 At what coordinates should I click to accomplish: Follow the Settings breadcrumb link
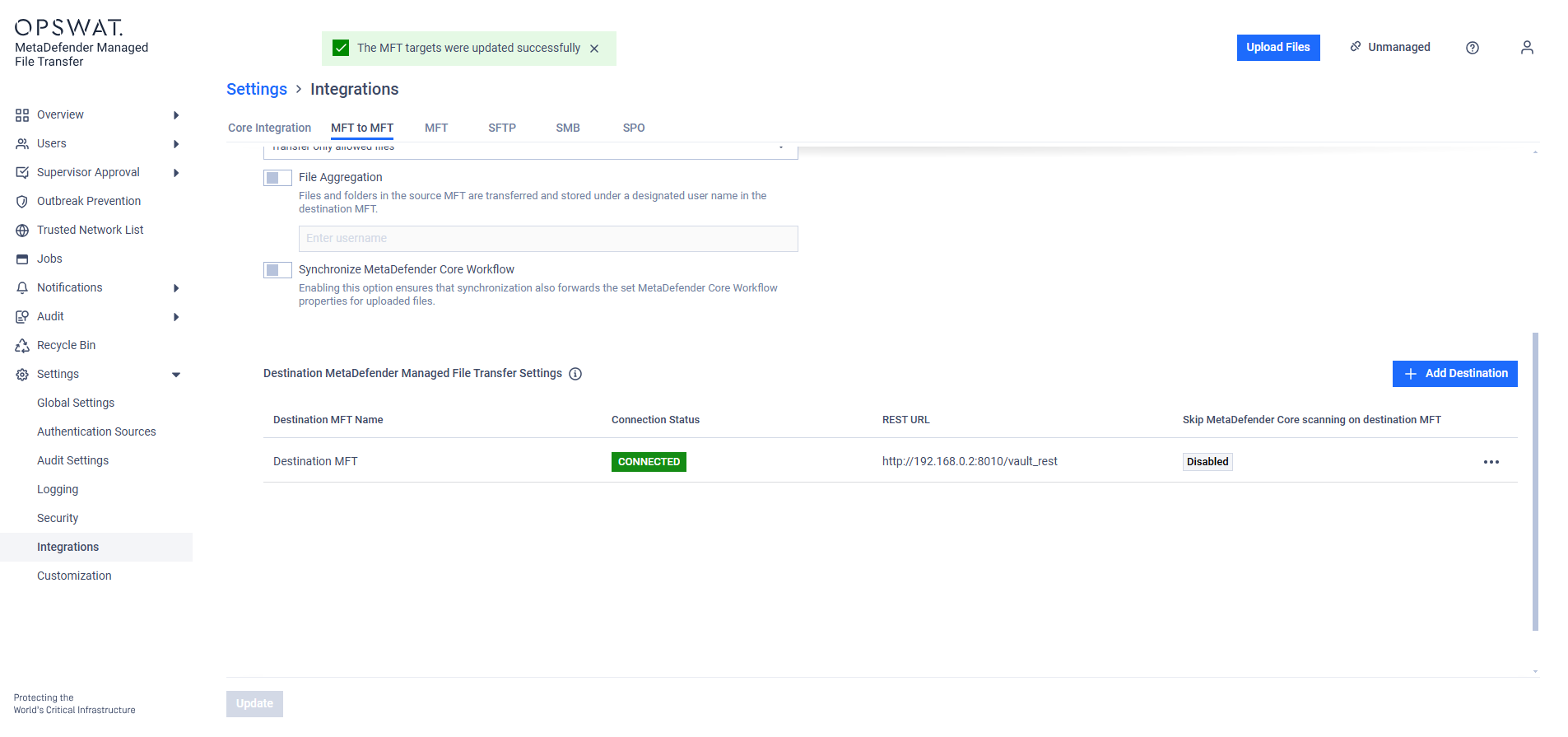[257, 89]
